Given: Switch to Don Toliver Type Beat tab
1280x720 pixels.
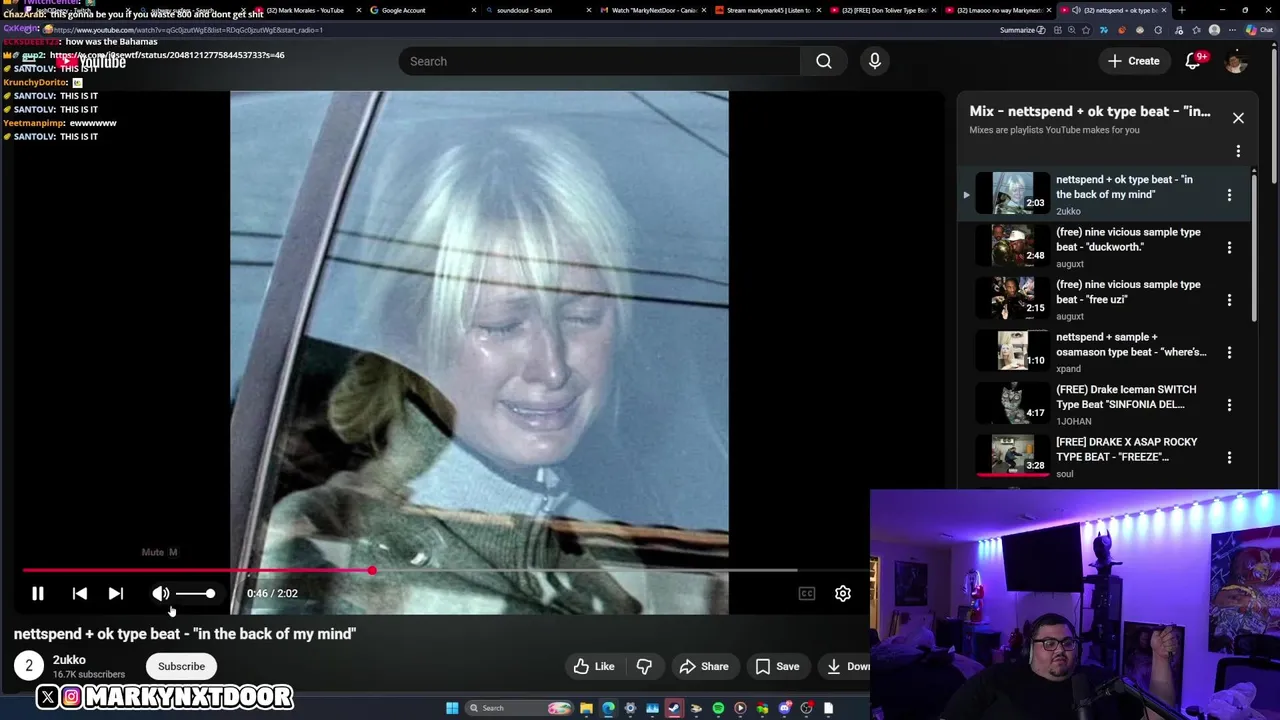Looking at the screenshot, I should tap(885, 10).
